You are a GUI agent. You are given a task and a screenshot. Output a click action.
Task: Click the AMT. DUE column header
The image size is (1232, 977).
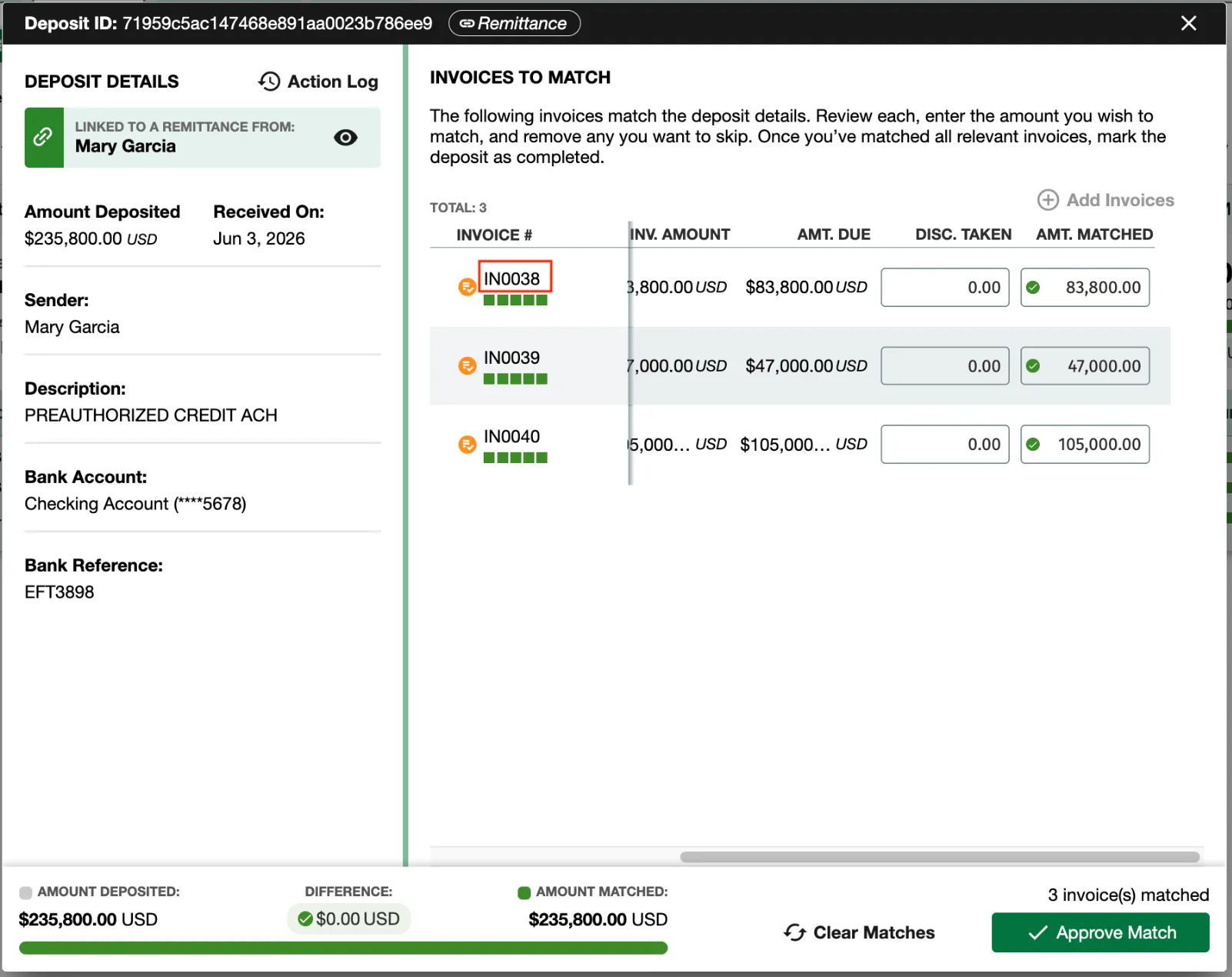[834, 235]
